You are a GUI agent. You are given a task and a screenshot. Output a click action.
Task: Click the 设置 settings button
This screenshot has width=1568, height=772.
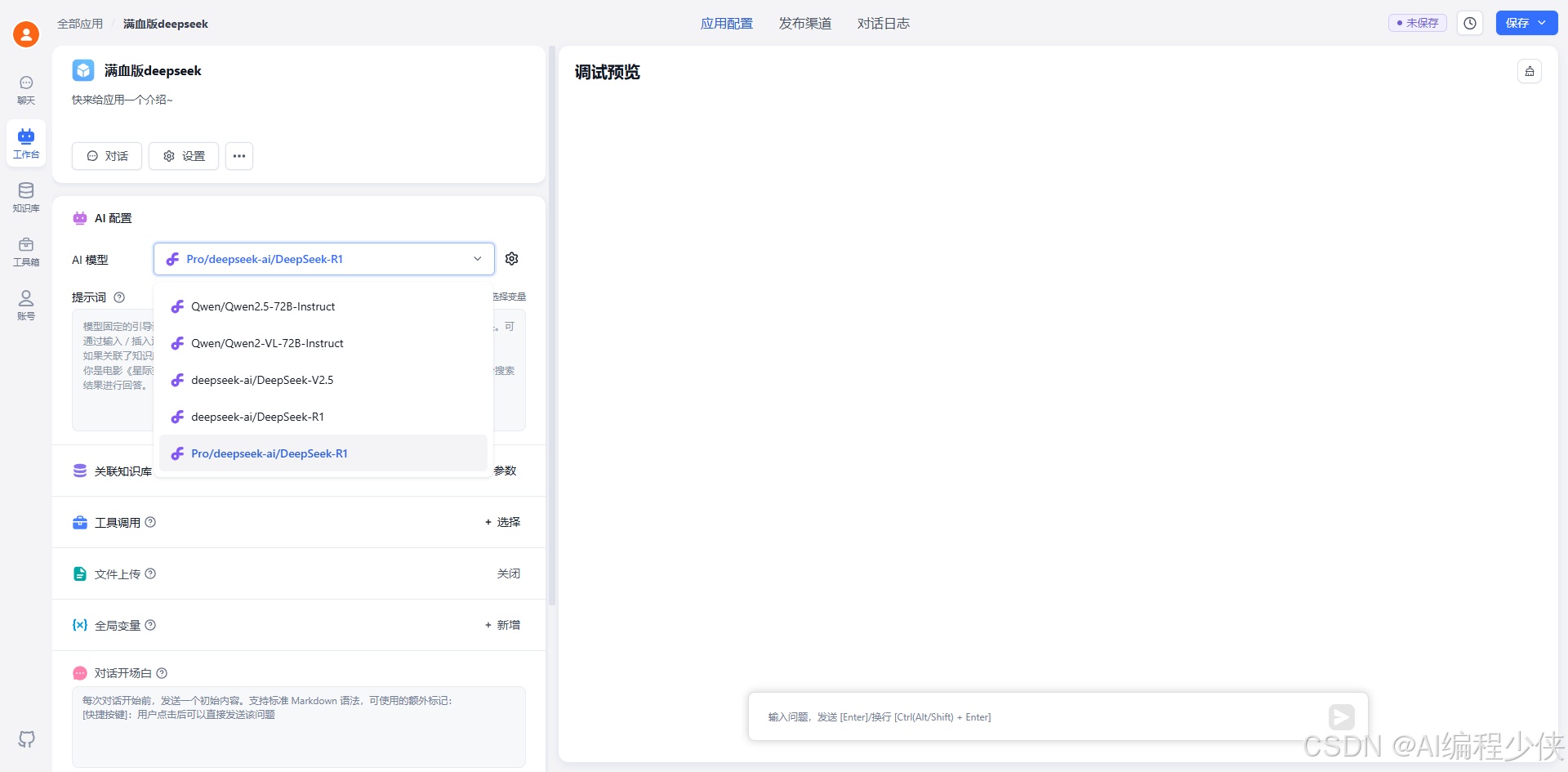pyautogui.click(x=184, y=156)
